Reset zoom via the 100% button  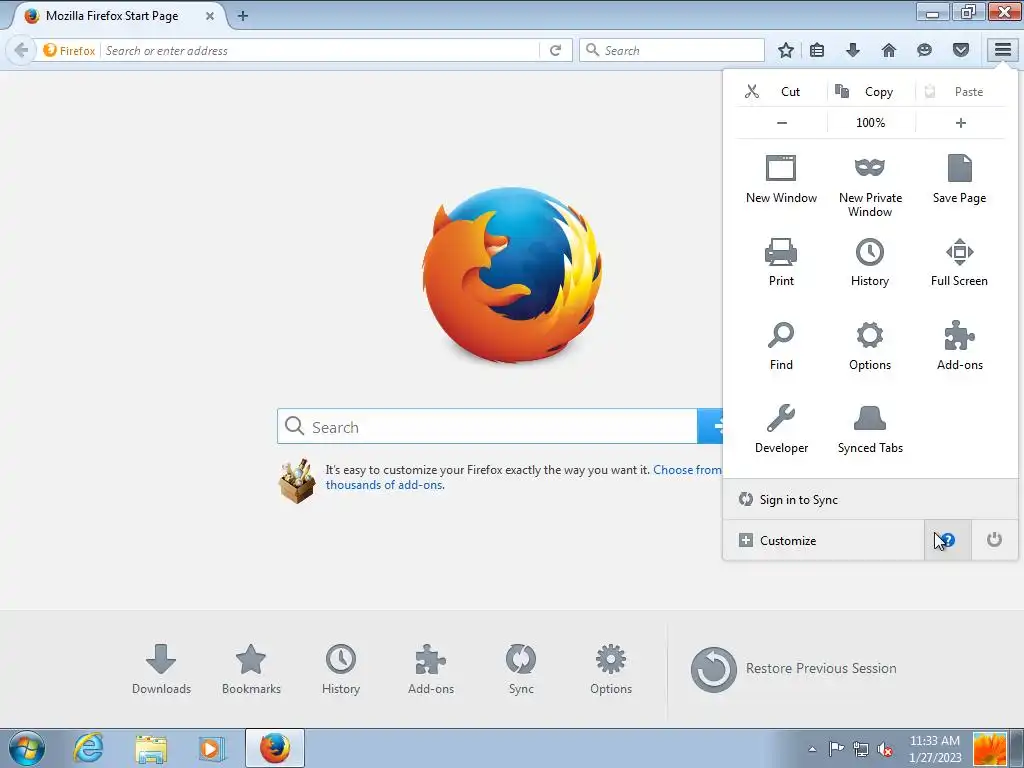coord(871,123)
